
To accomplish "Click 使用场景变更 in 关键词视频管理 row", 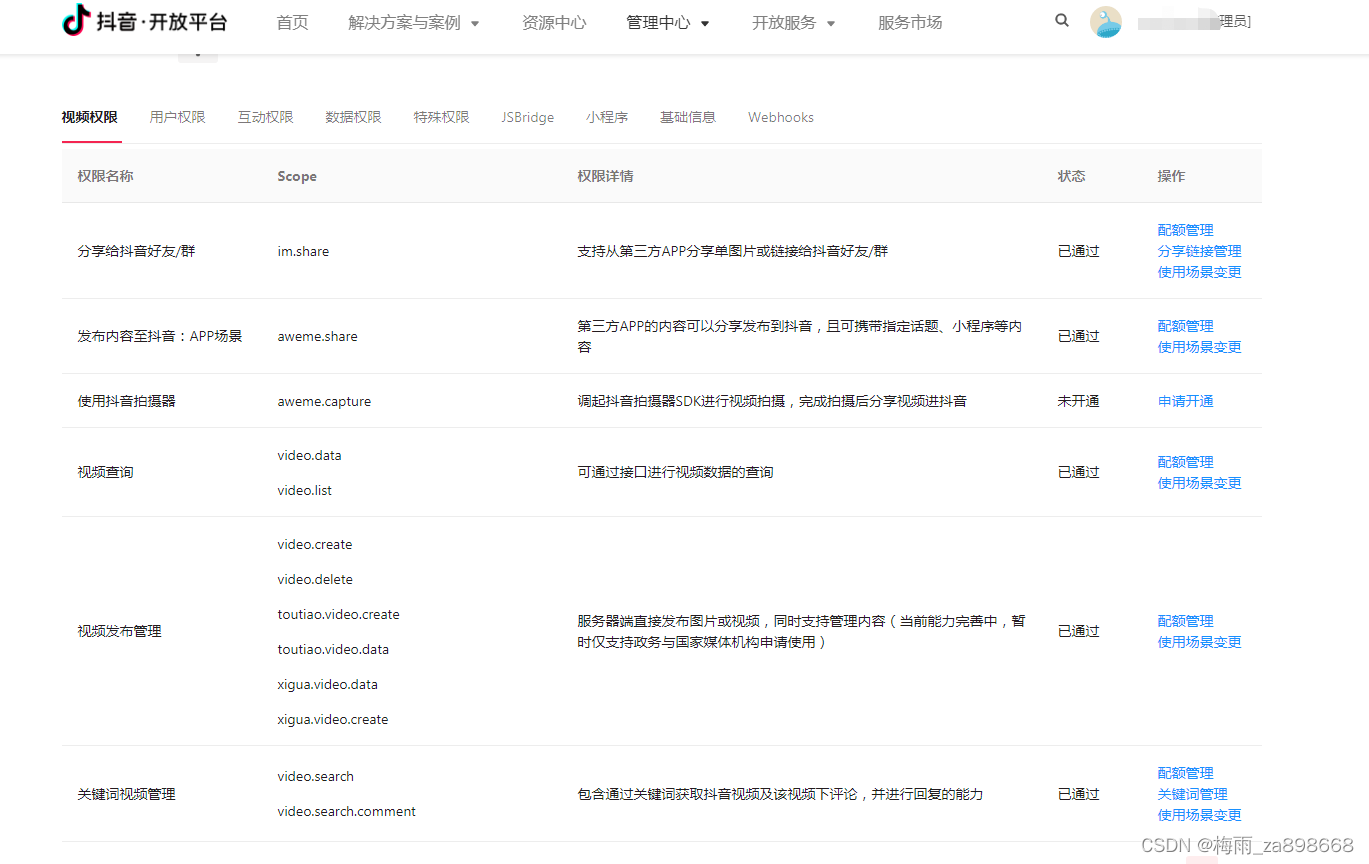I will tap(1200, 815).
